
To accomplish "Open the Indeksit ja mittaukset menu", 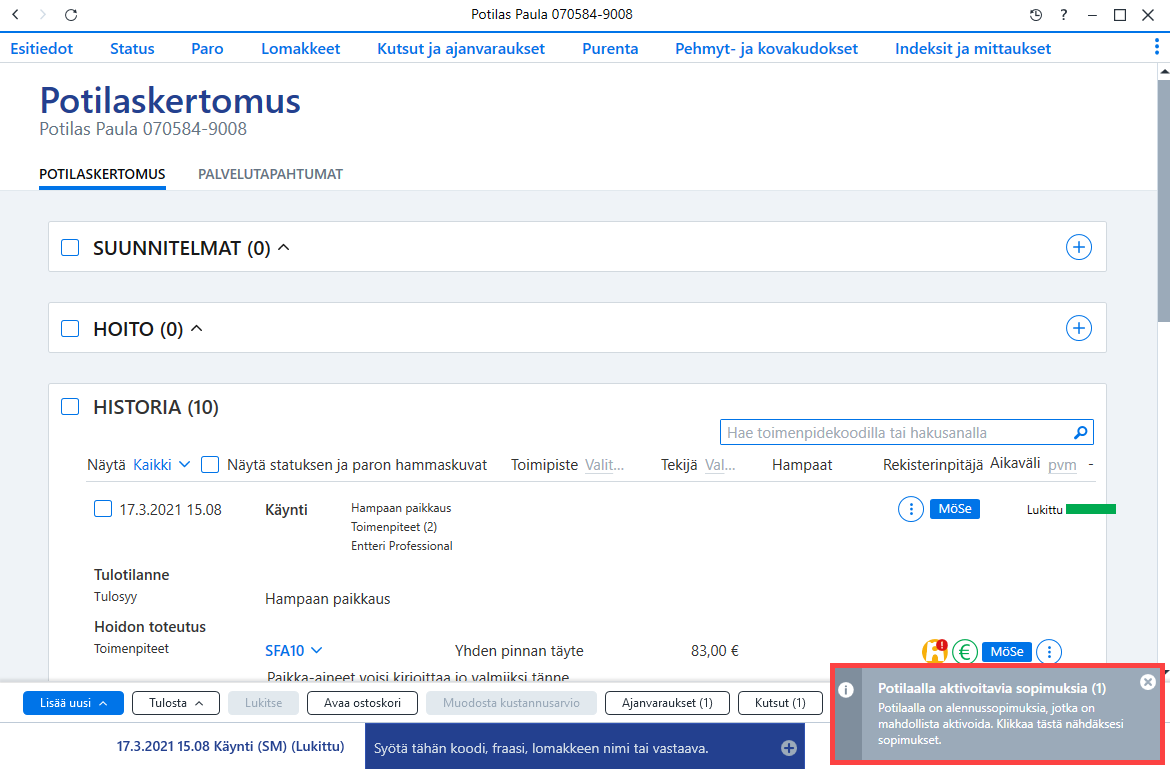I will [x=973, y=48].
